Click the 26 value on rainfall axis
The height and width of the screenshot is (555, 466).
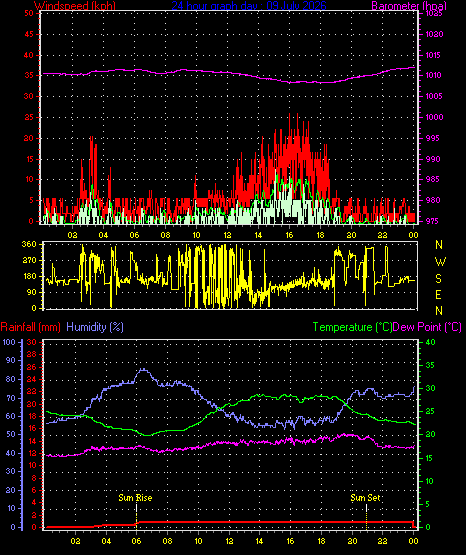pyautogui.click(x=31, y=367)
